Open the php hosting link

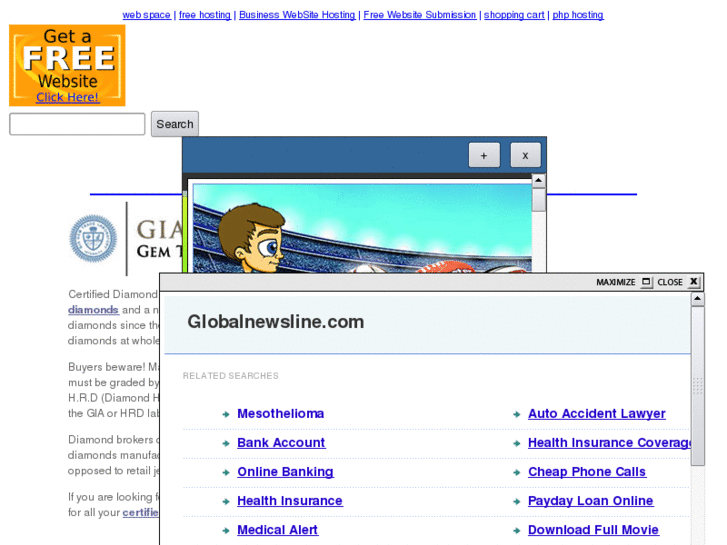(x=578, y=15)
